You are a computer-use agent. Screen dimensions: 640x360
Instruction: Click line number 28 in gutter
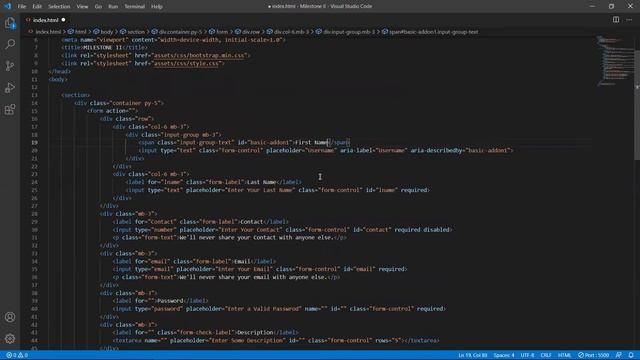point(35,214)
